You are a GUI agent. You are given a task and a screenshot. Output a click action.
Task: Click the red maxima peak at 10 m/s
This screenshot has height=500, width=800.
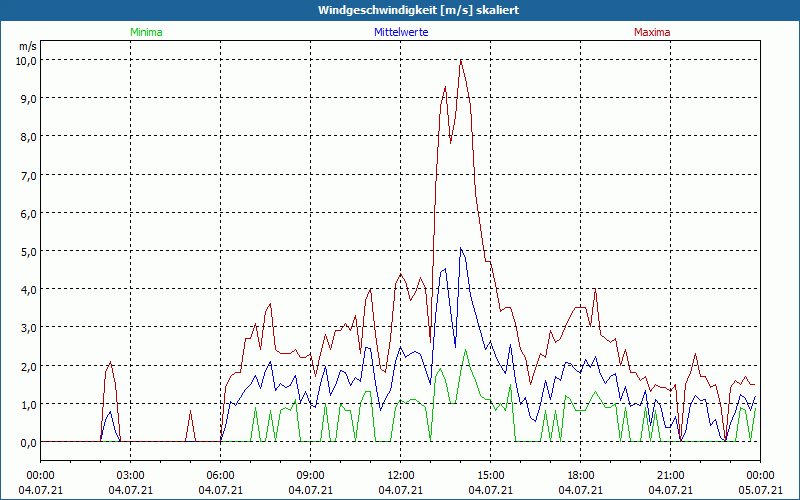[460, 61]
